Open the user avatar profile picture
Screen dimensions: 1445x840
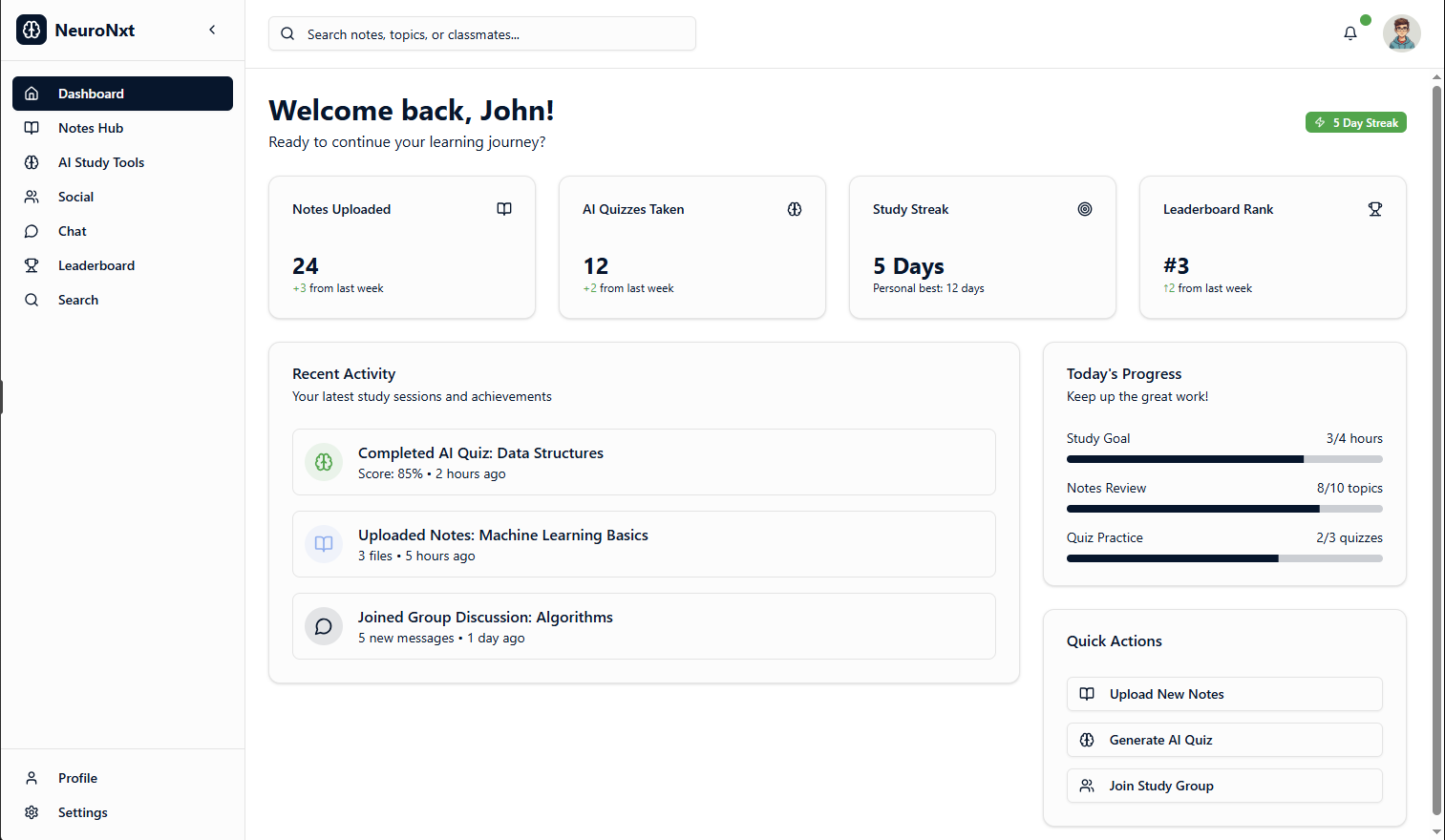tap(1401, 33)
